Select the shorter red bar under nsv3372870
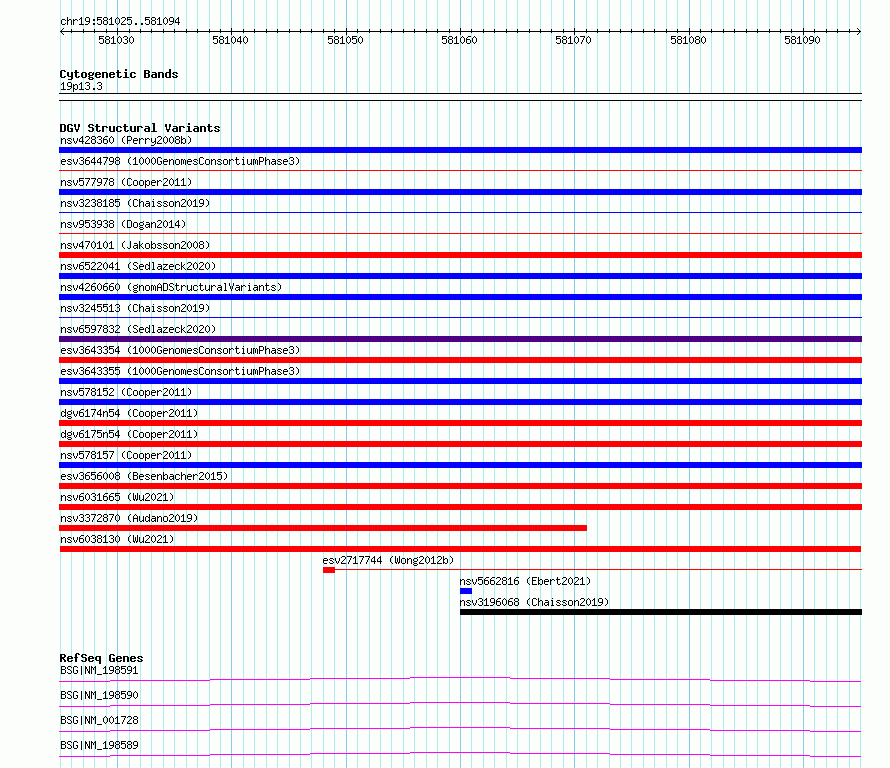This screenshot has width=890, height=768. [x=323, y=528]
